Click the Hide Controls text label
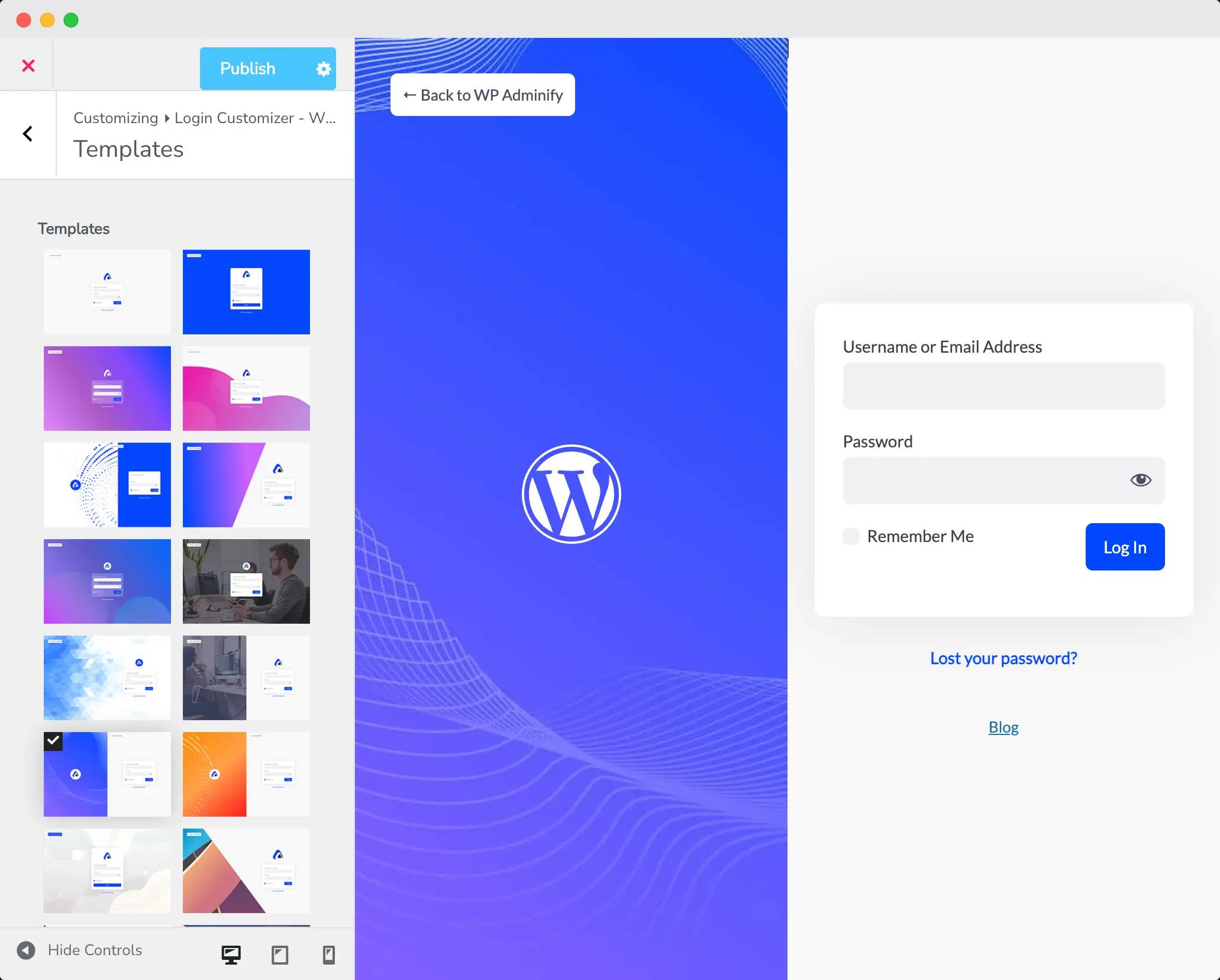1220x980 pixels. (x=95, y=950)
